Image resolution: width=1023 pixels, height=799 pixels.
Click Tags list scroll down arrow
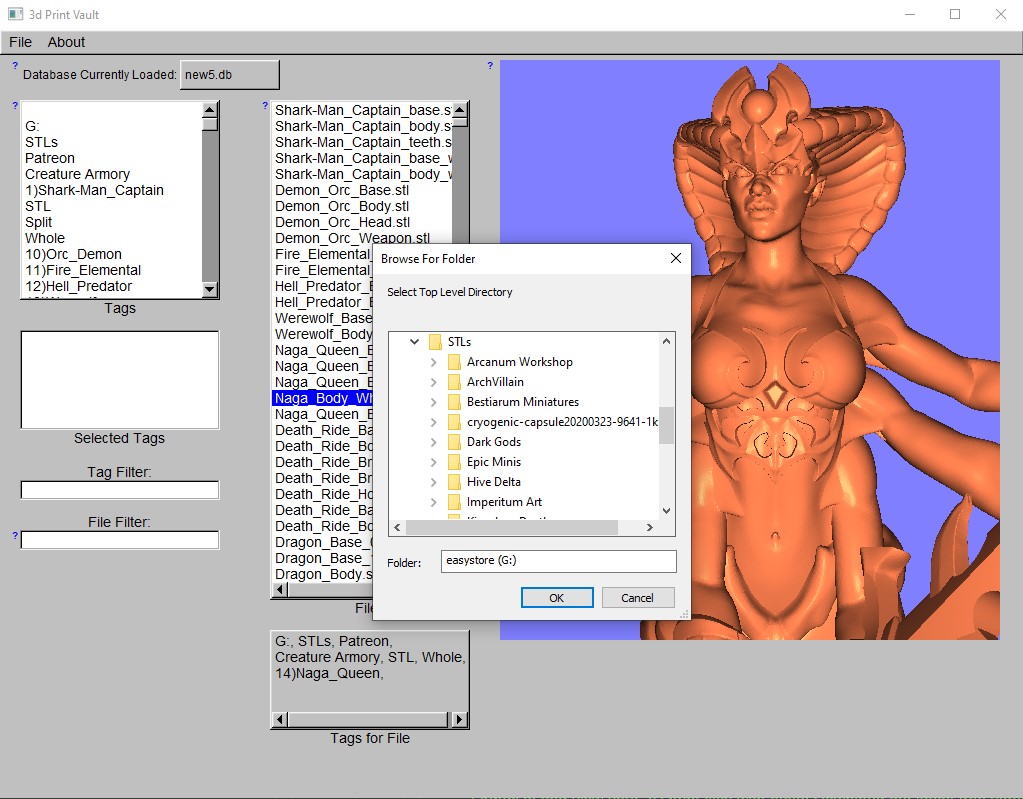point(210,290)
